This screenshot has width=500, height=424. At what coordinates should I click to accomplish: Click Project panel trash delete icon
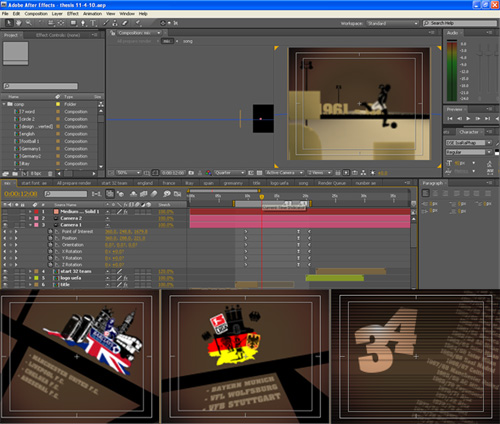(x=50, y=174)
